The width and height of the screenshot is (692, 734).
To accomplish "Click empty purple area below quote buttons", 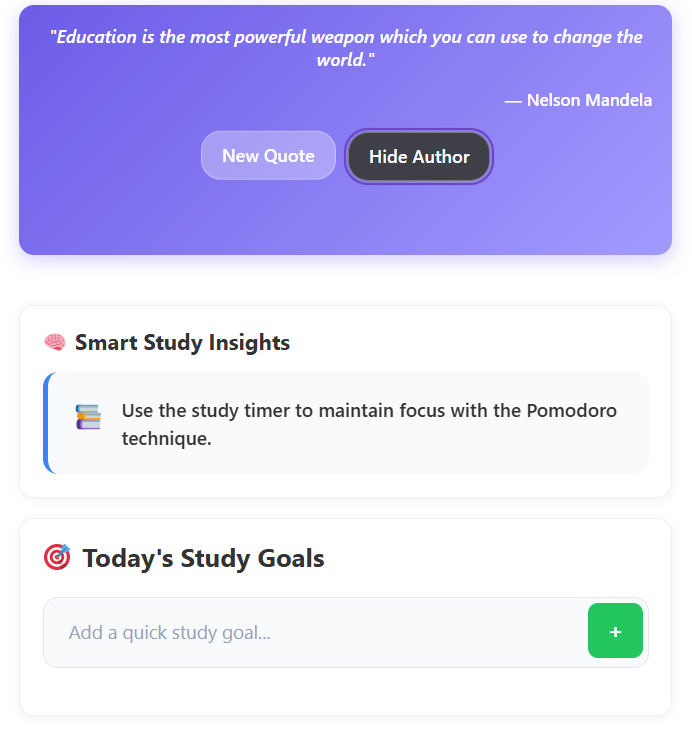I will (346, 219).
